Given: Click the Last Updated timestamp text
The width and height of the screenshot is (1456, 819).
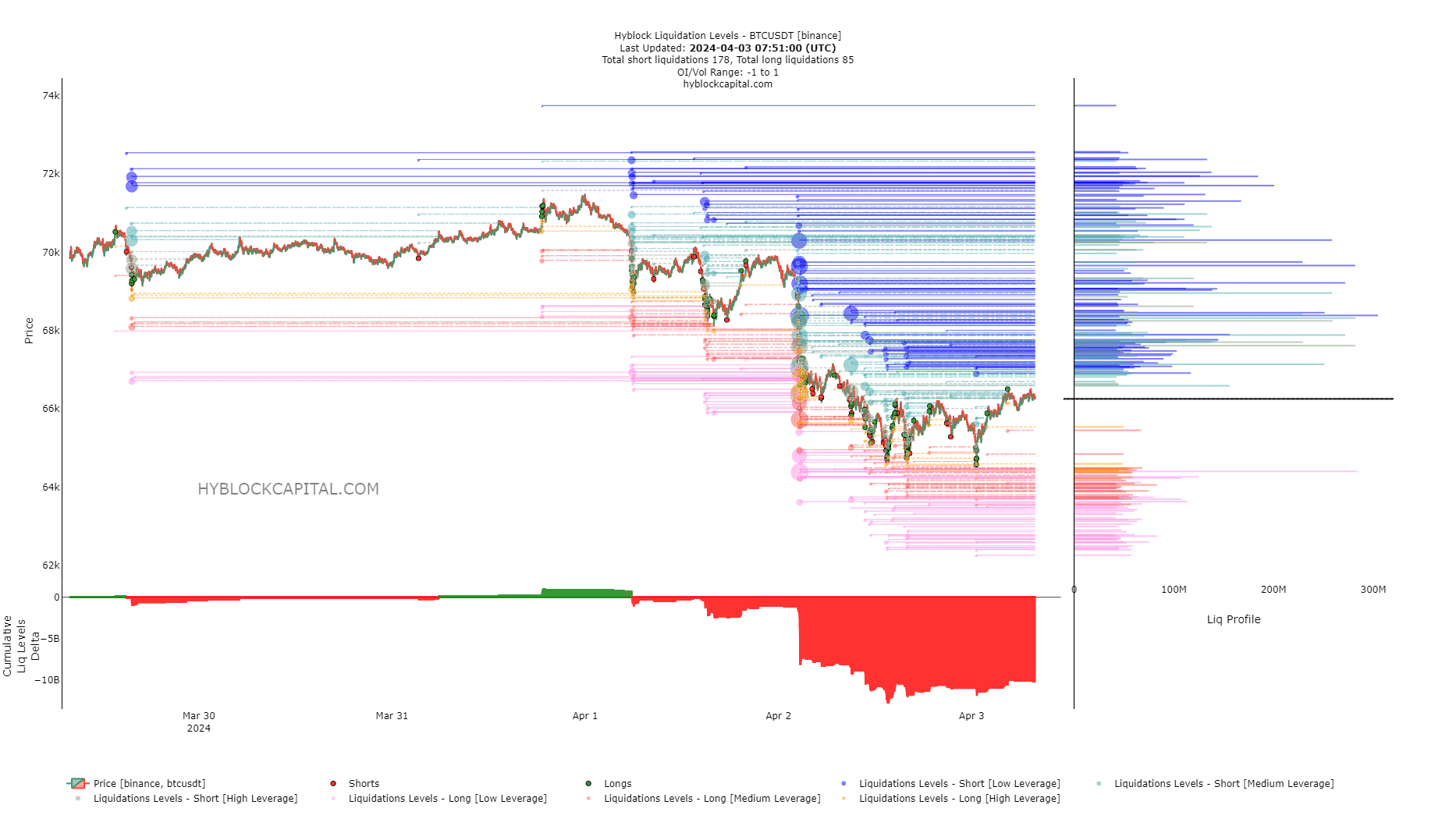Looking at the screenshot, I should (727, 48).
